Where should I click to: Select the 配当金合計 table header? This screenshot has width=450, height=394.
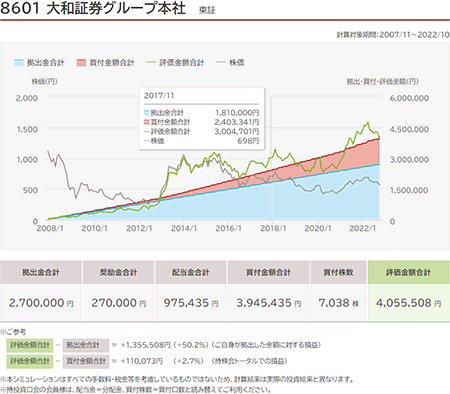(191, 272)
